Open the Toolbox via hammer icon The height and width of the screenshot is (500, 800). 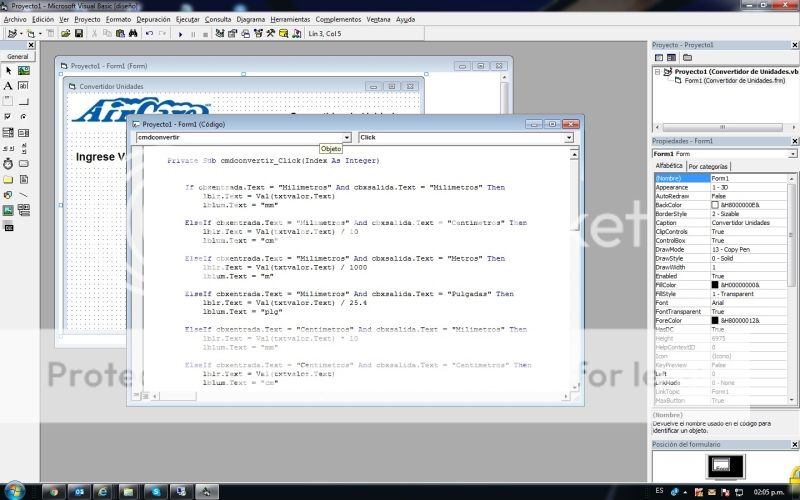(x=271, y=34)
